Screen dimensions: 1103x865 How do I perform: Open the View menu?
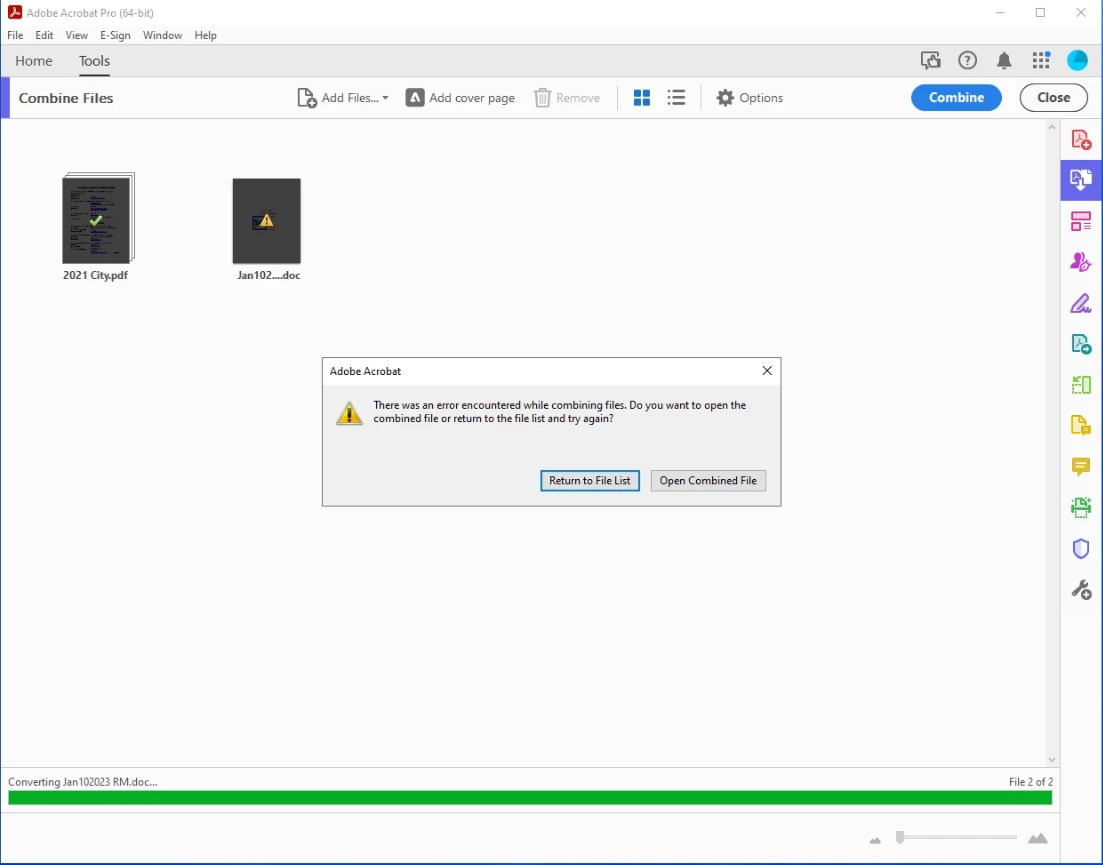coord(77,35)
